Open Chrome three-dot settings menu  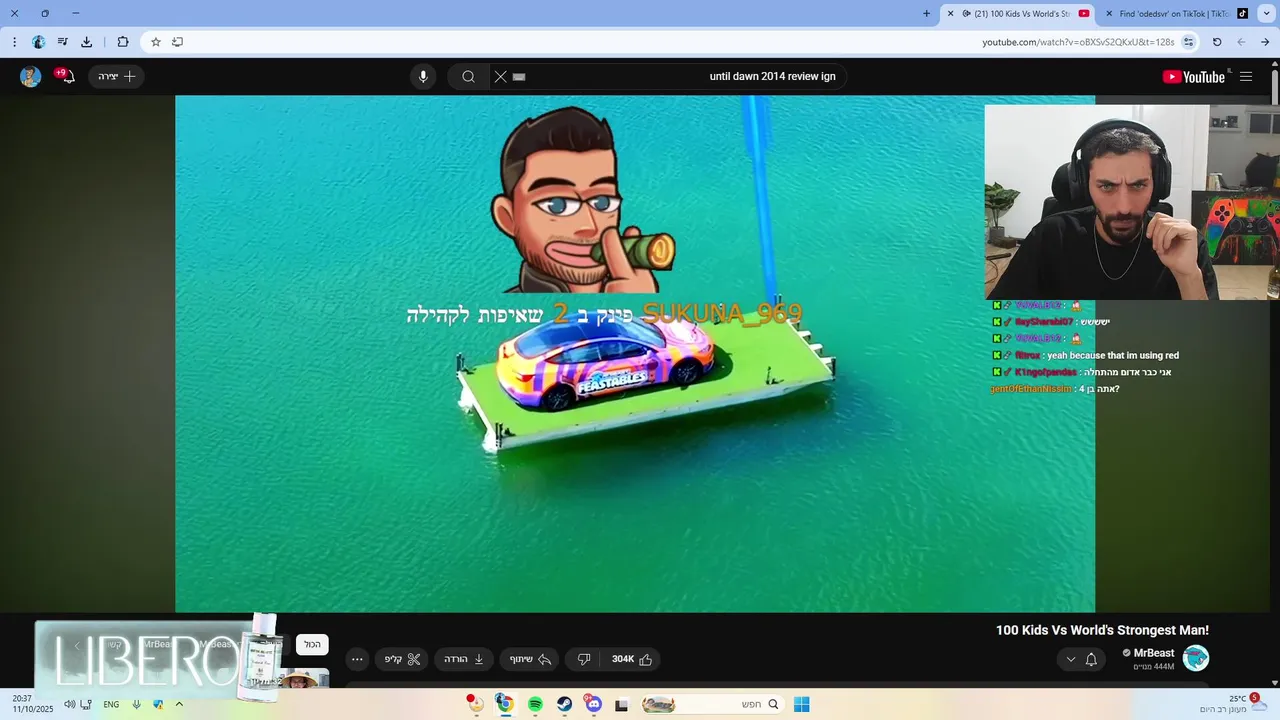click(14, 42)
